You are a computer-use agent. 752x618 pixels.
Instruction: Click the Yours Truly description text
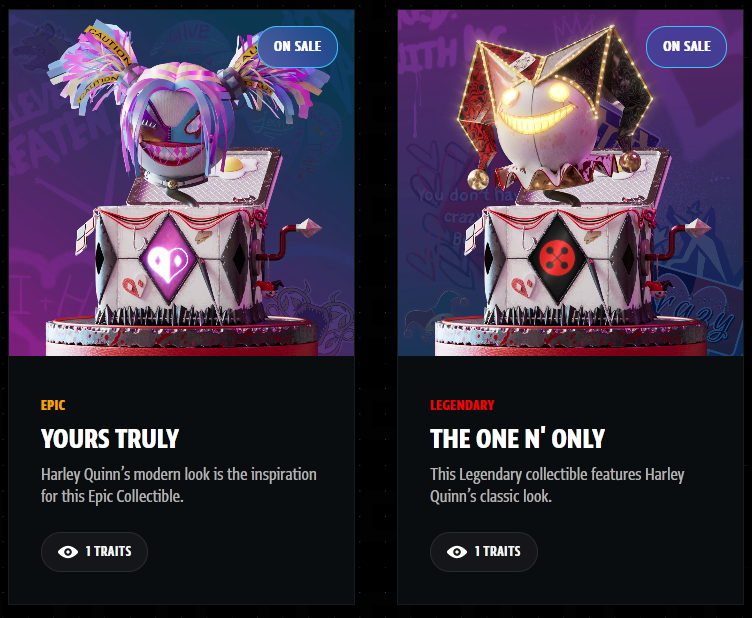pyautogui.click(x=178, y=485)
